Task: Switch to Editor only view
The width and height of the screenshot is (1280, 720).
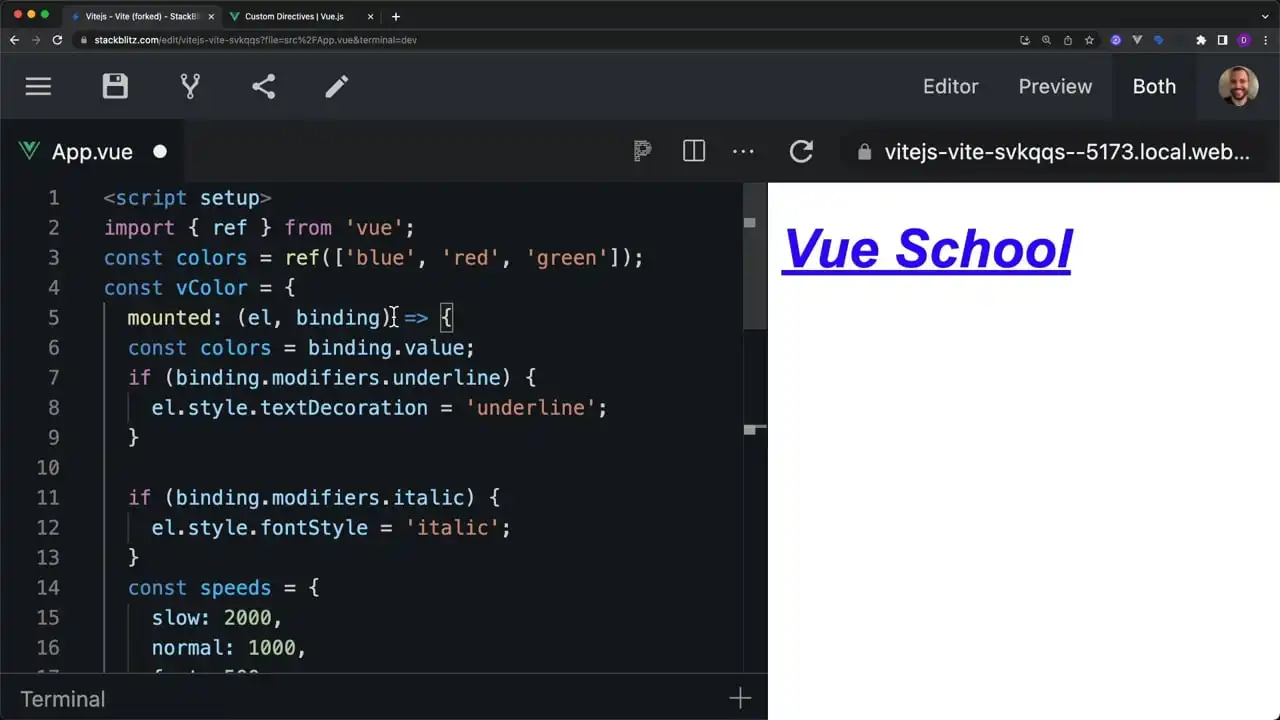Action: (950, 86)
